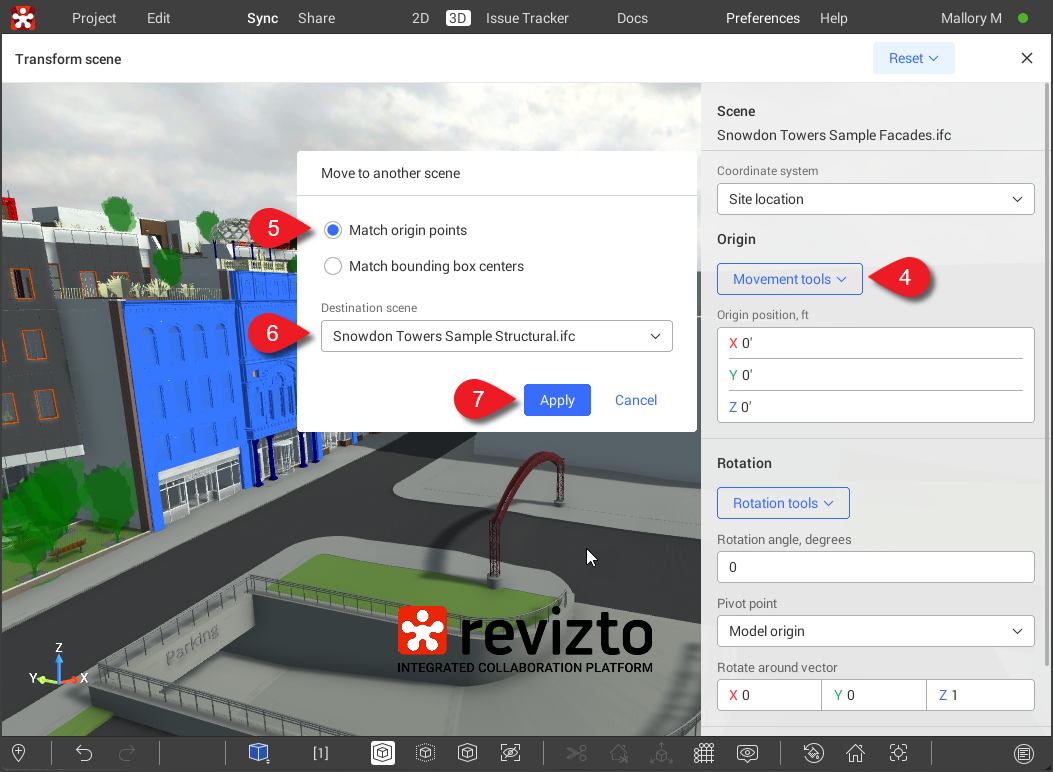Open the Destination scene dropdown
Image resolution: width=1053 pixels, height=772 pixels.
496,336
